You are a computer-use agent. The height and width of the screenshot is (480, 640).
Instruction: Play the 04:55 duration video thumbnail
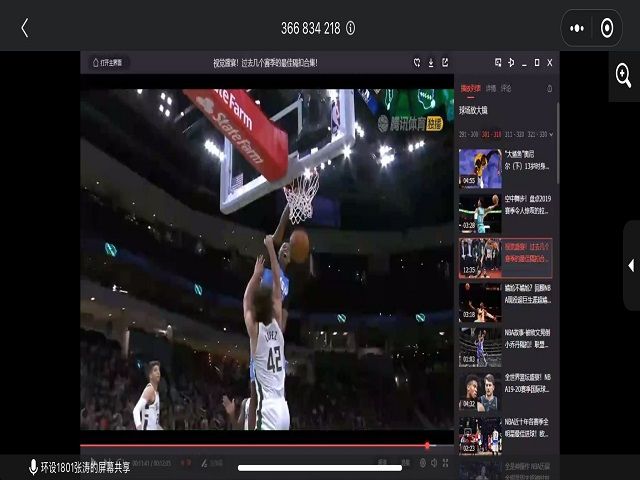480,168
